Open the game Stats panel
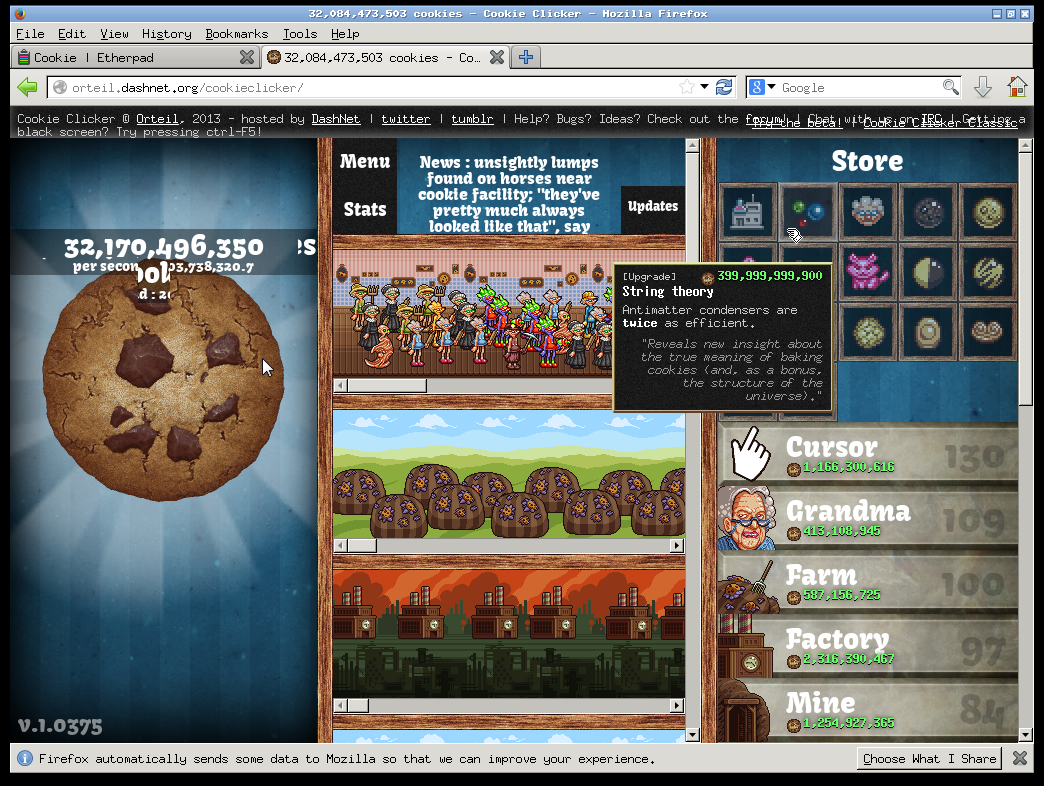Image resolution: width=1044 pixels, height=786 pixels. (364, 209)
